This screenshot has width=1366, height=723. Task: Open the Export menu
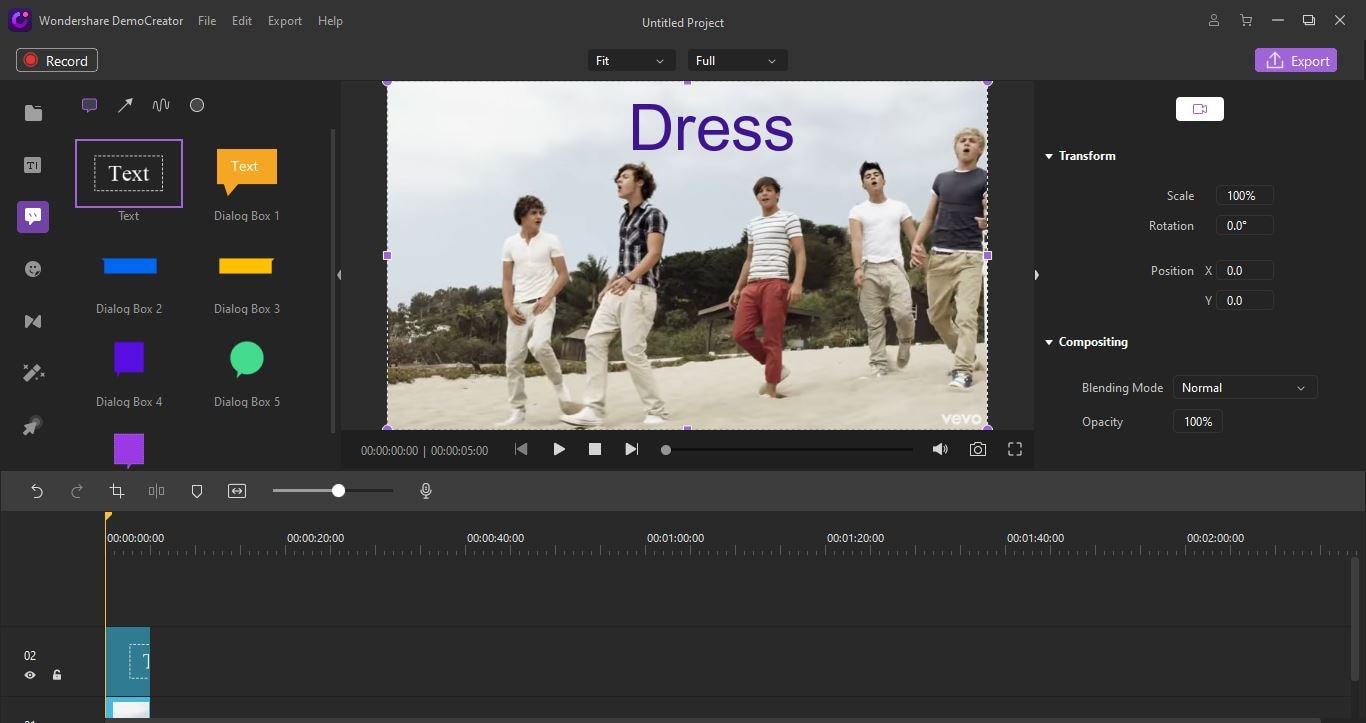[285, 21]
